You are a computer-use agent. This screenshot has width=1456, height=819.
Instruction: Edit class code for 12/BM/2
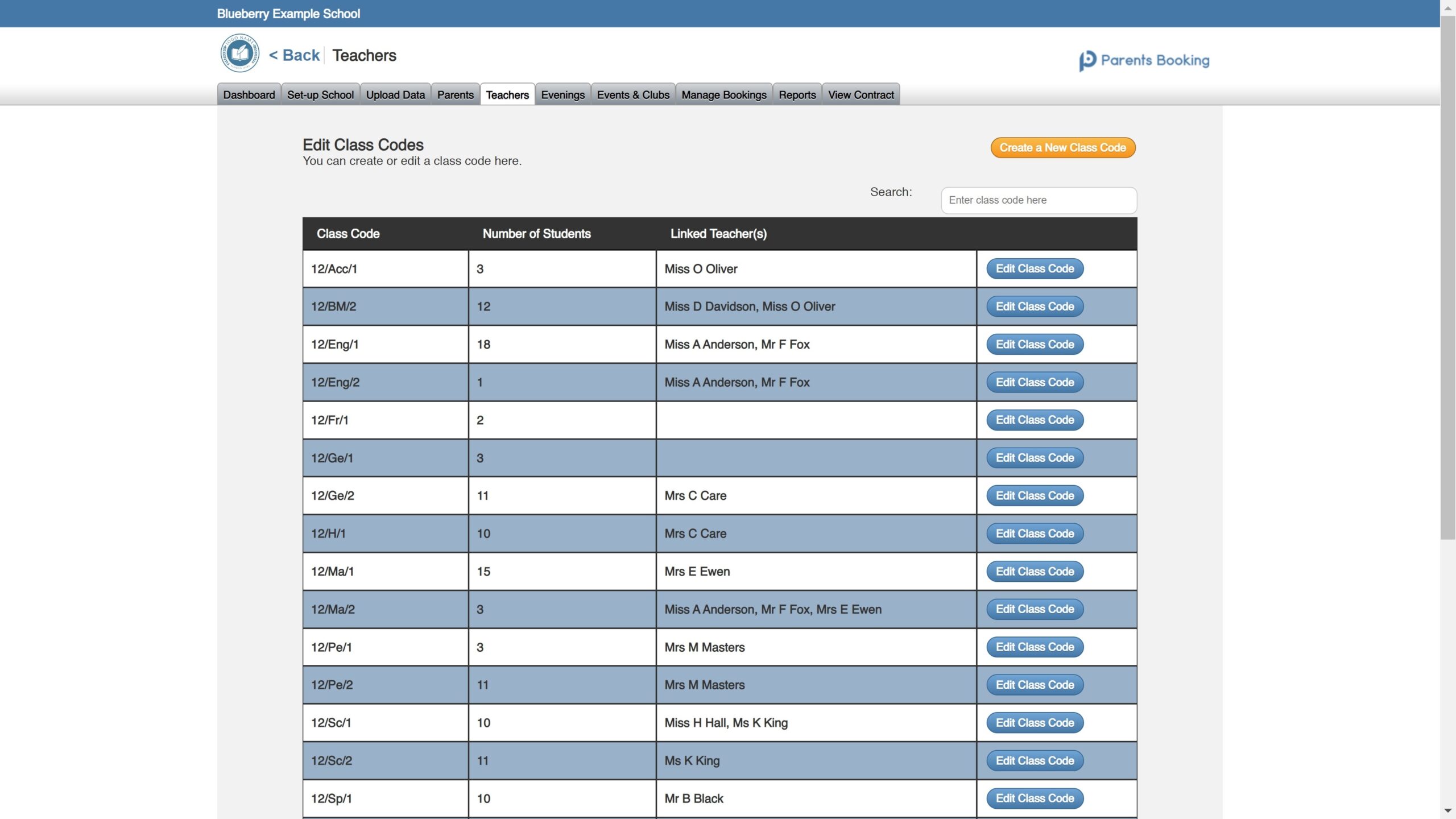point(1035,307)
